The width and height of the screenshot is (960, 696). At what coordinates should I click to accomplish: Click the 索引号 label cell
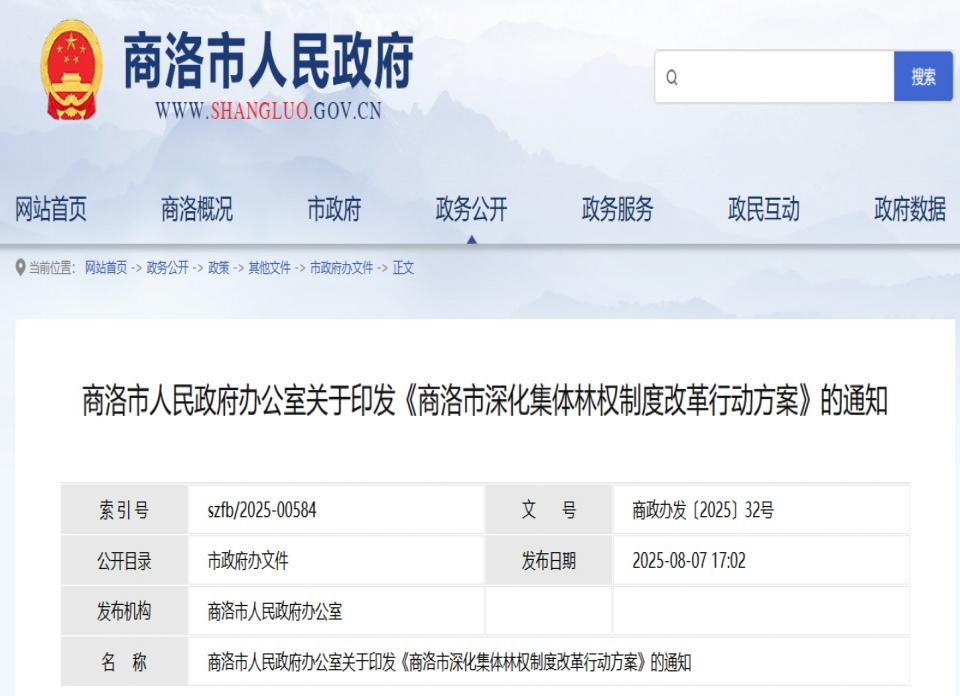(124, 509)
